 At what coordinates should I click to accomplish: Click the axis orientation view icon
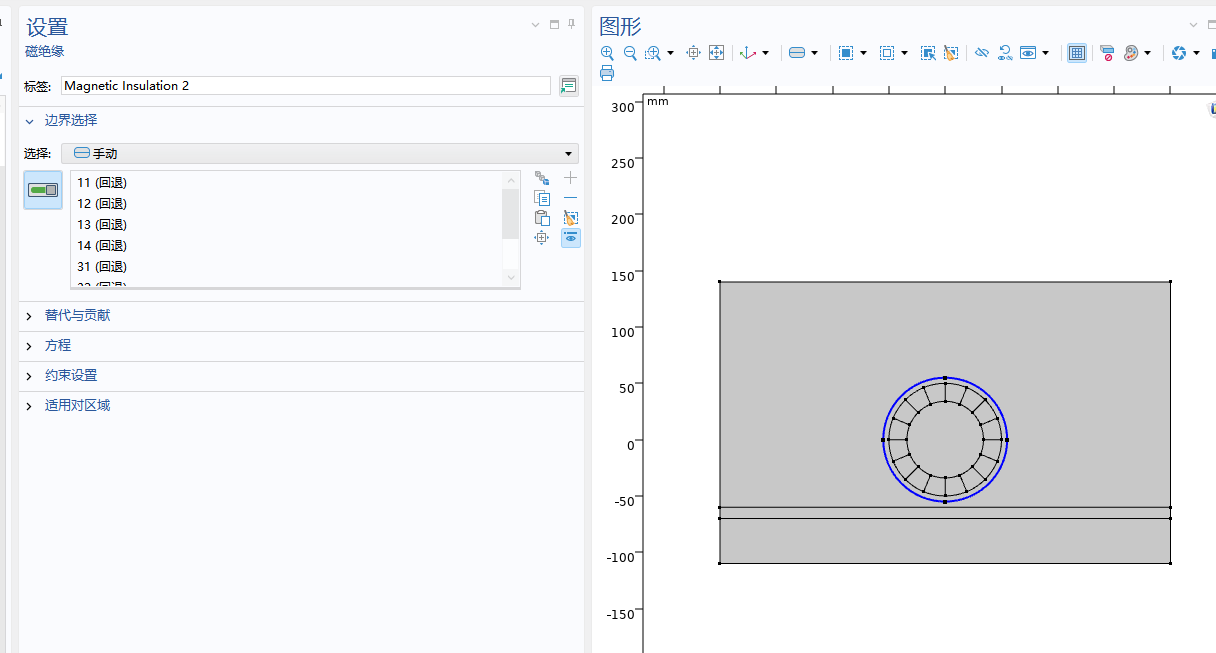tap(747, 53)
